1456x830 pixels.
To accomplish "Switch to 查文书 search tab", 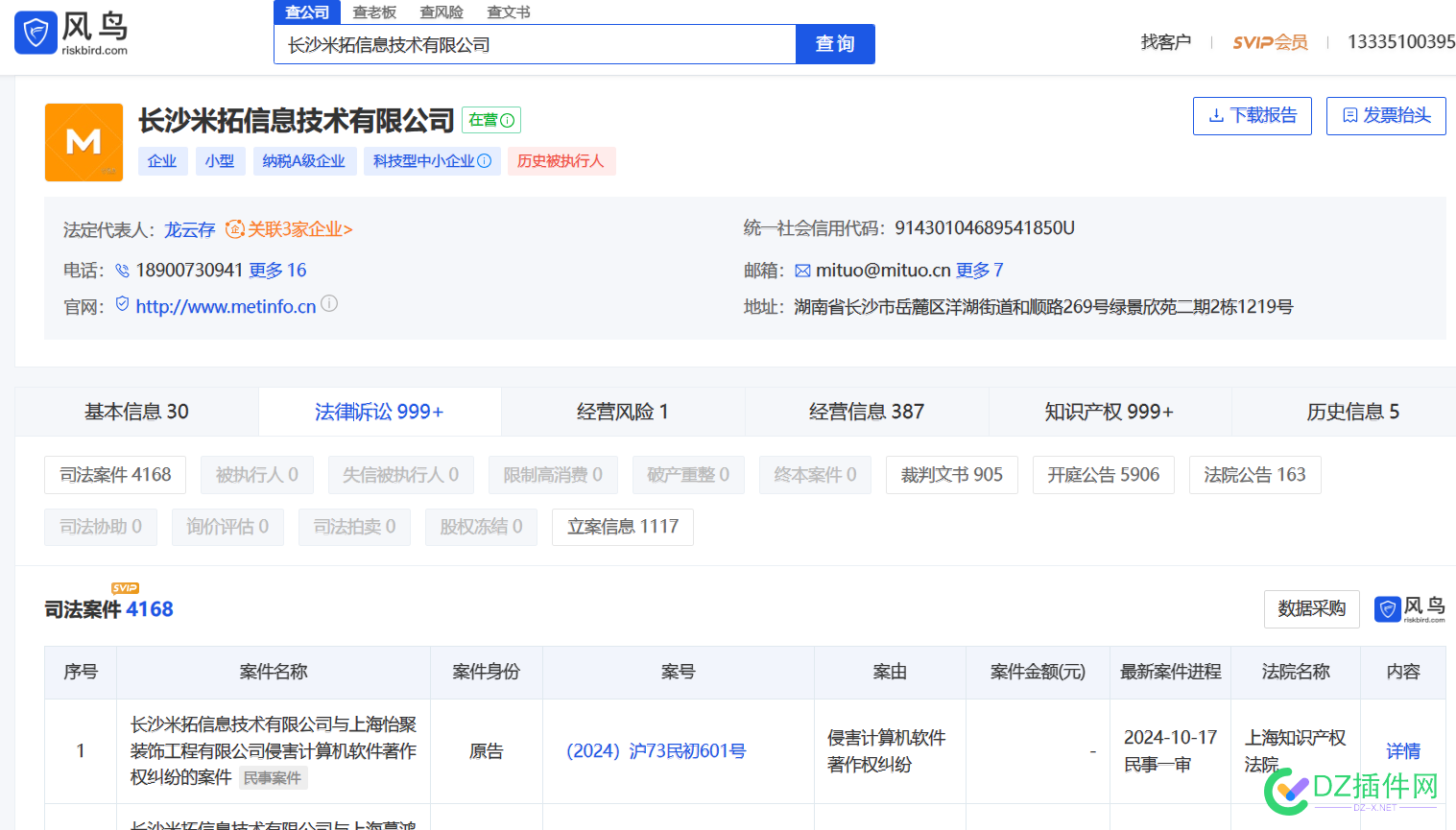I will click(x=509, y=12).
